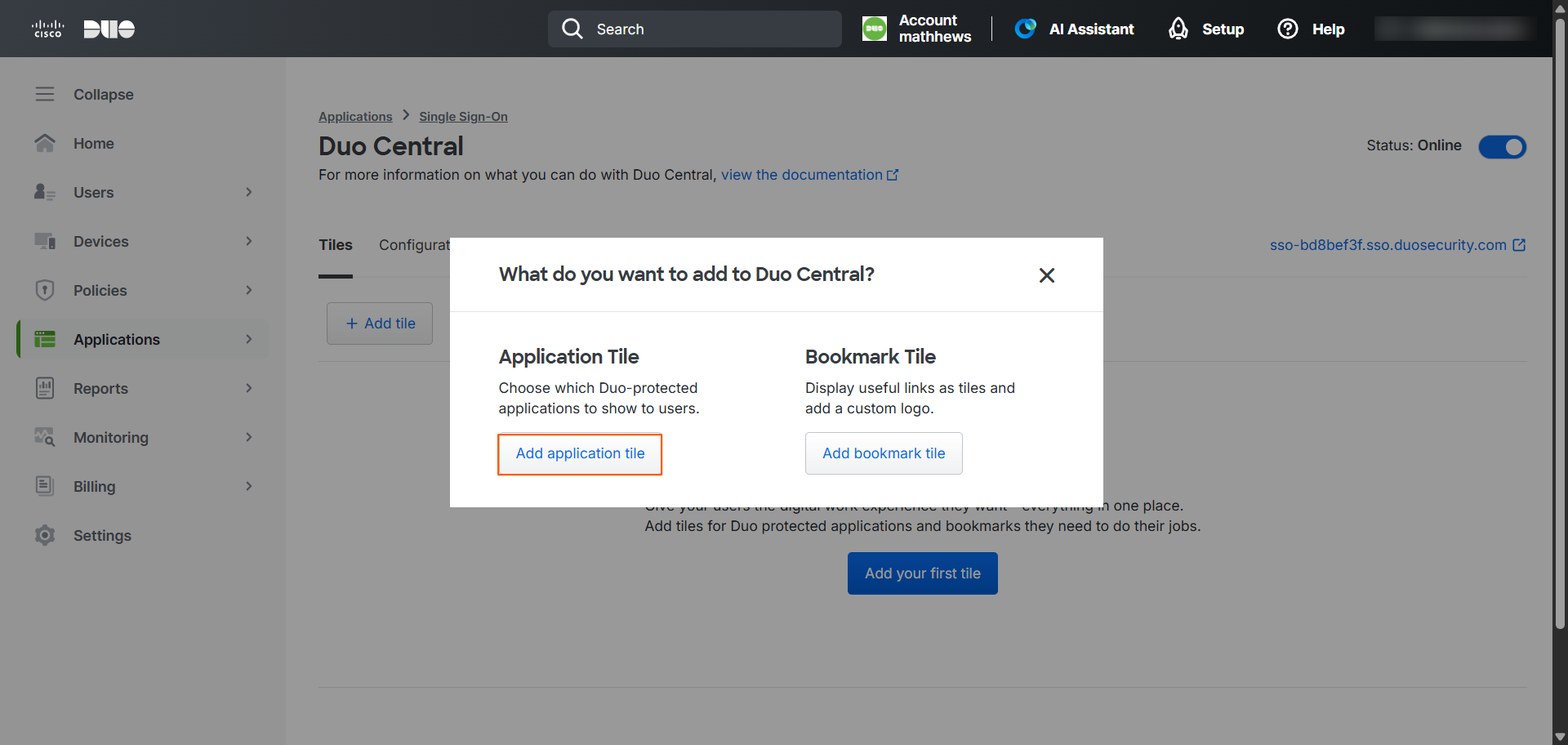This screenshot has width=1568, height=745.
Task: Click the Billing sidebar icon
Action: click(x=45, y=486)
